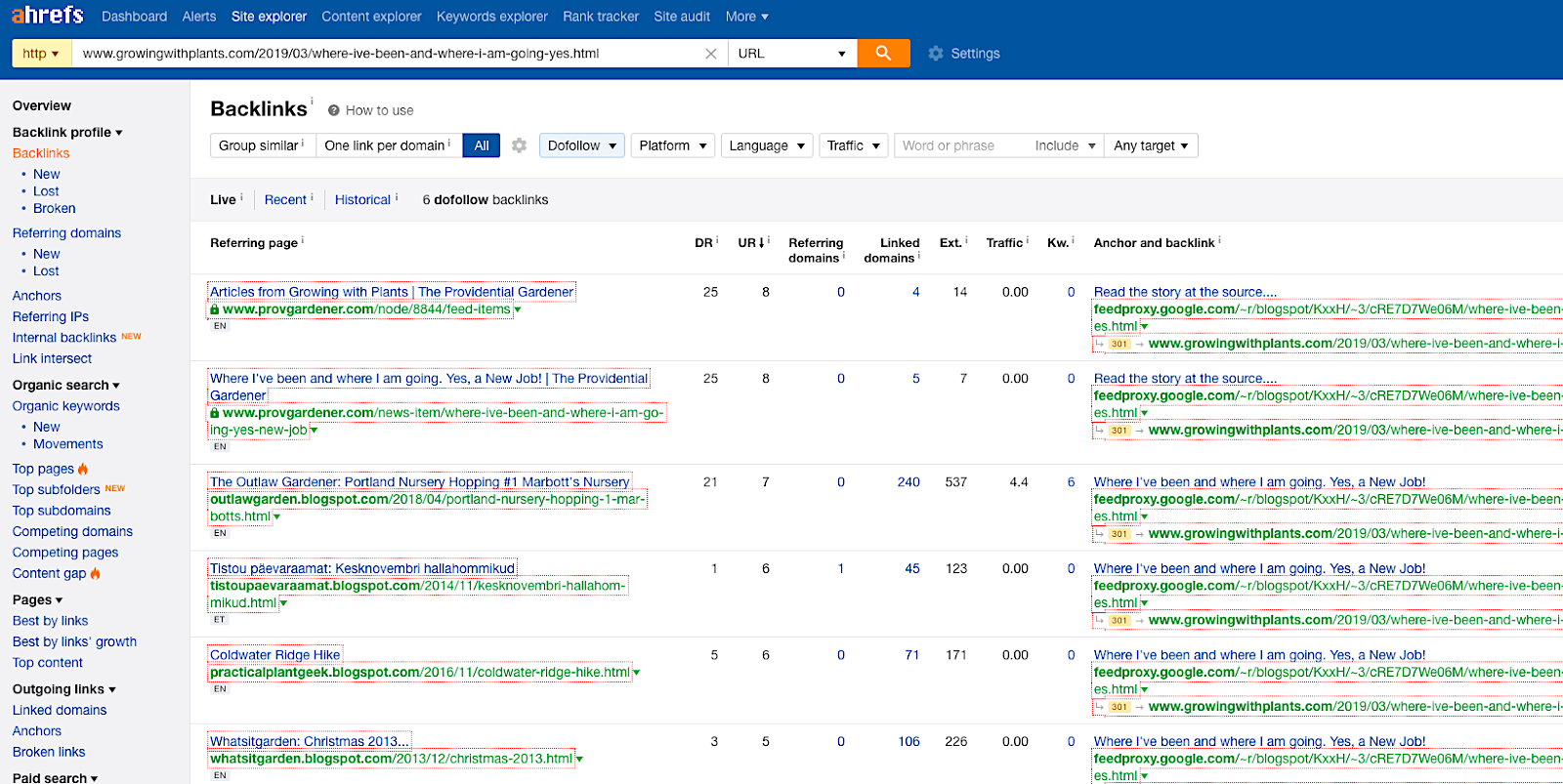
Task: Open Content explorer in top navigation
Action: (371, 17)
